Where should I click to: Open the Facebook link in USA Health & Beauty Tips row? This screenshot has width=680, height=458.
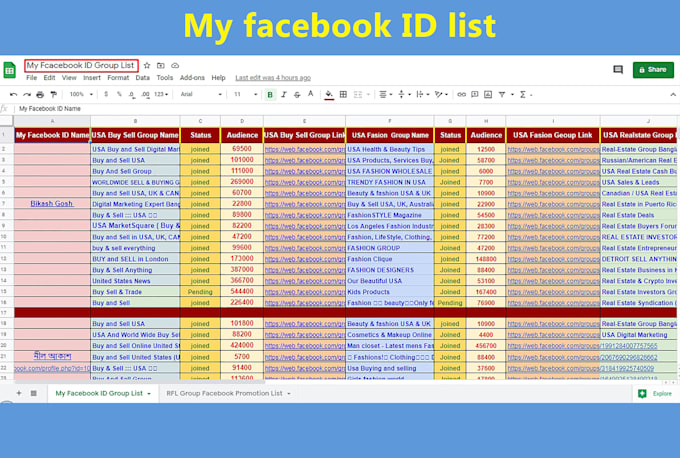coord(553,149)
